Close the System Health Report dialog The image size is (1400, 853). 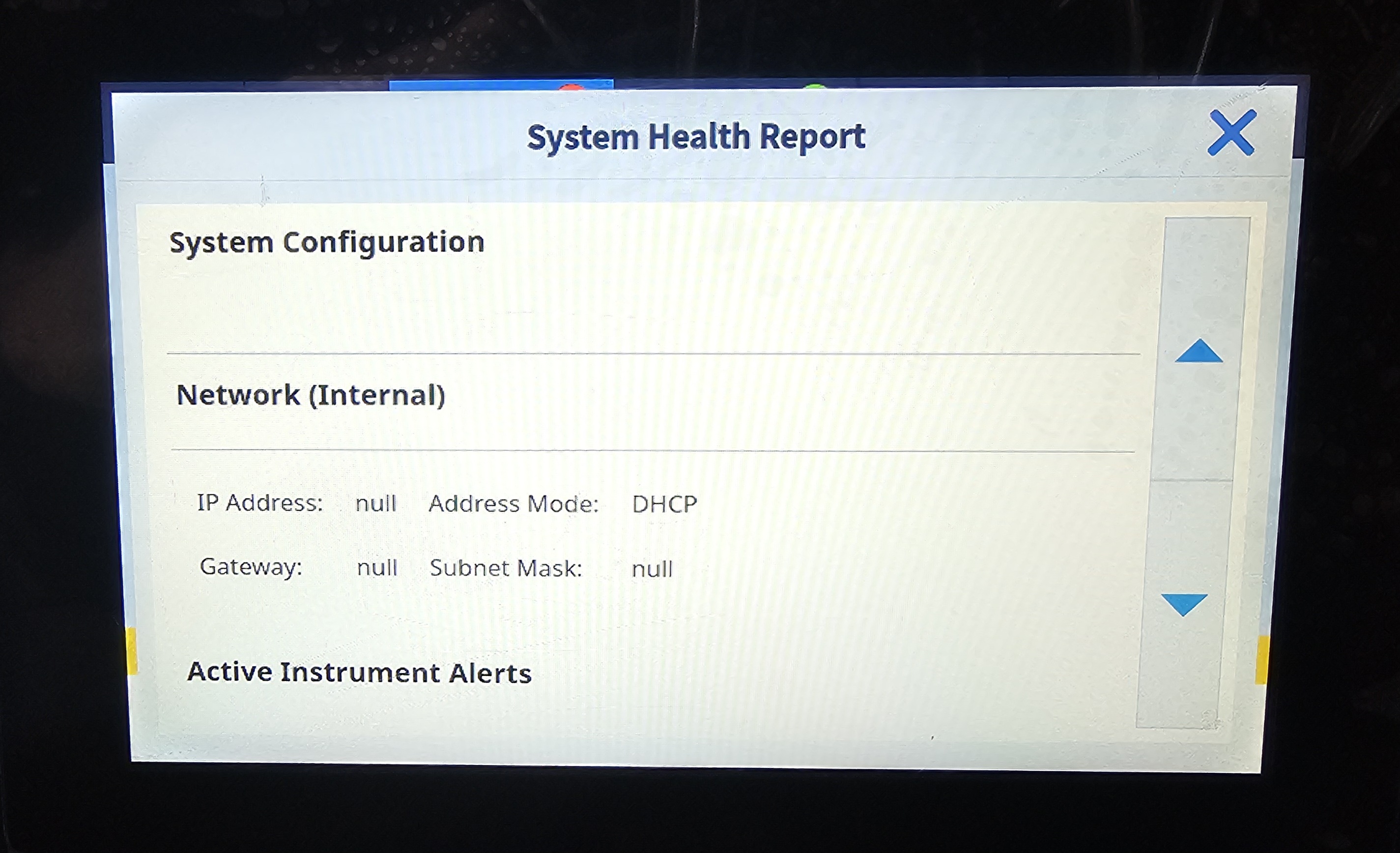pos(1231,133)
